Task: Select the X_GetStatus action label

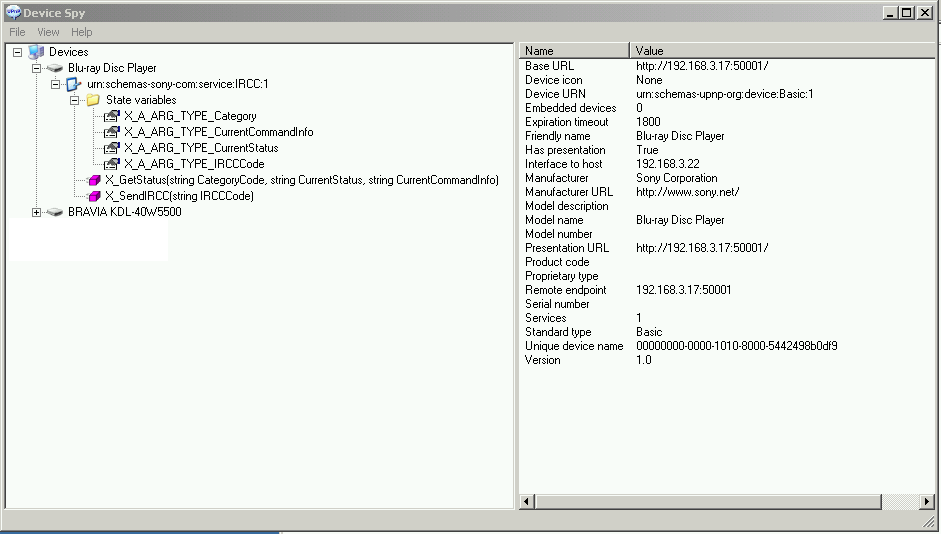Action: 302,180
